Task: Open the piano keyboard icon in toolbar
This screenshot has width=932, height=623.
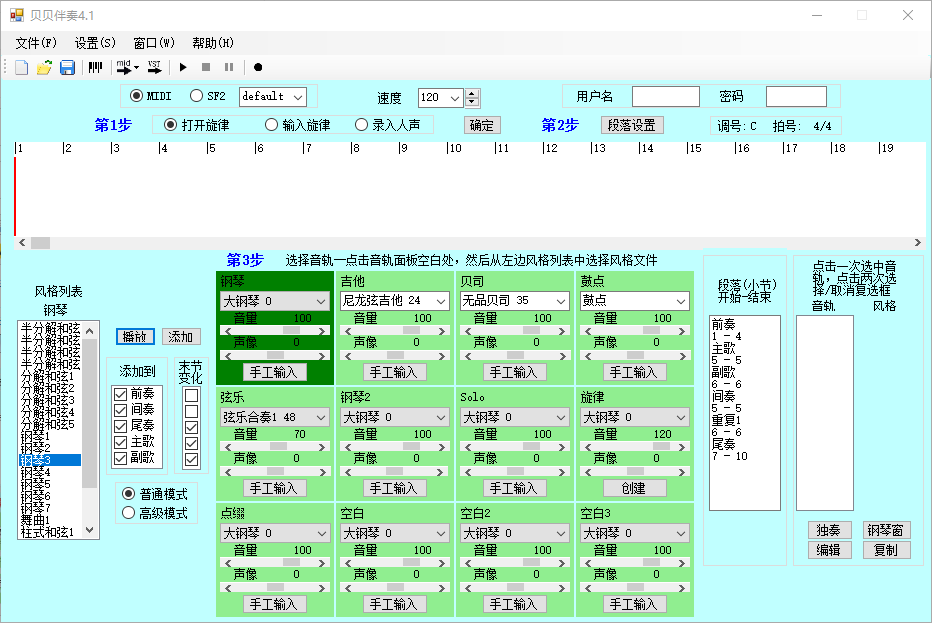Action: 95,67
